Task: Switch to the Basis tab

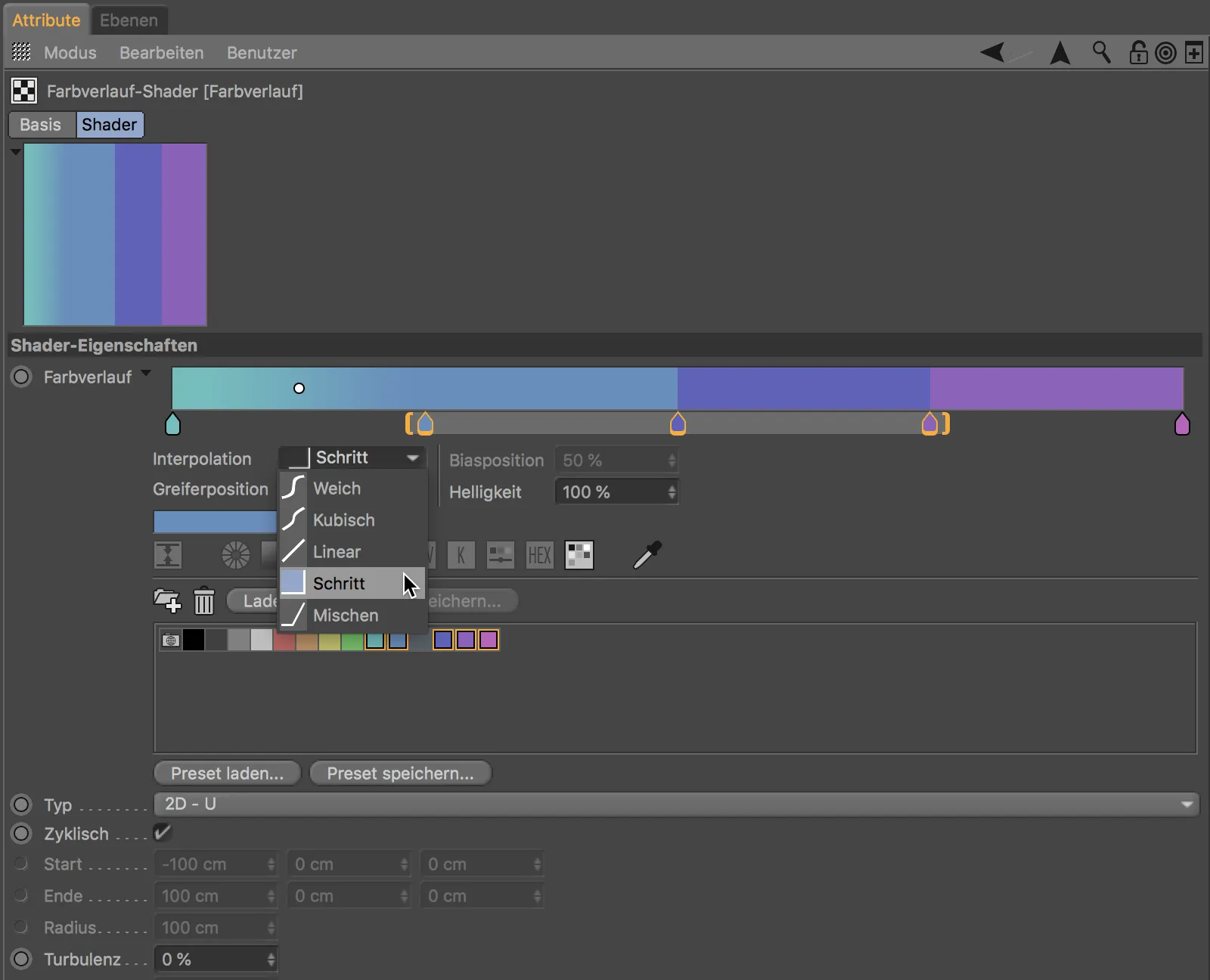Action: [x=41, y=125]
